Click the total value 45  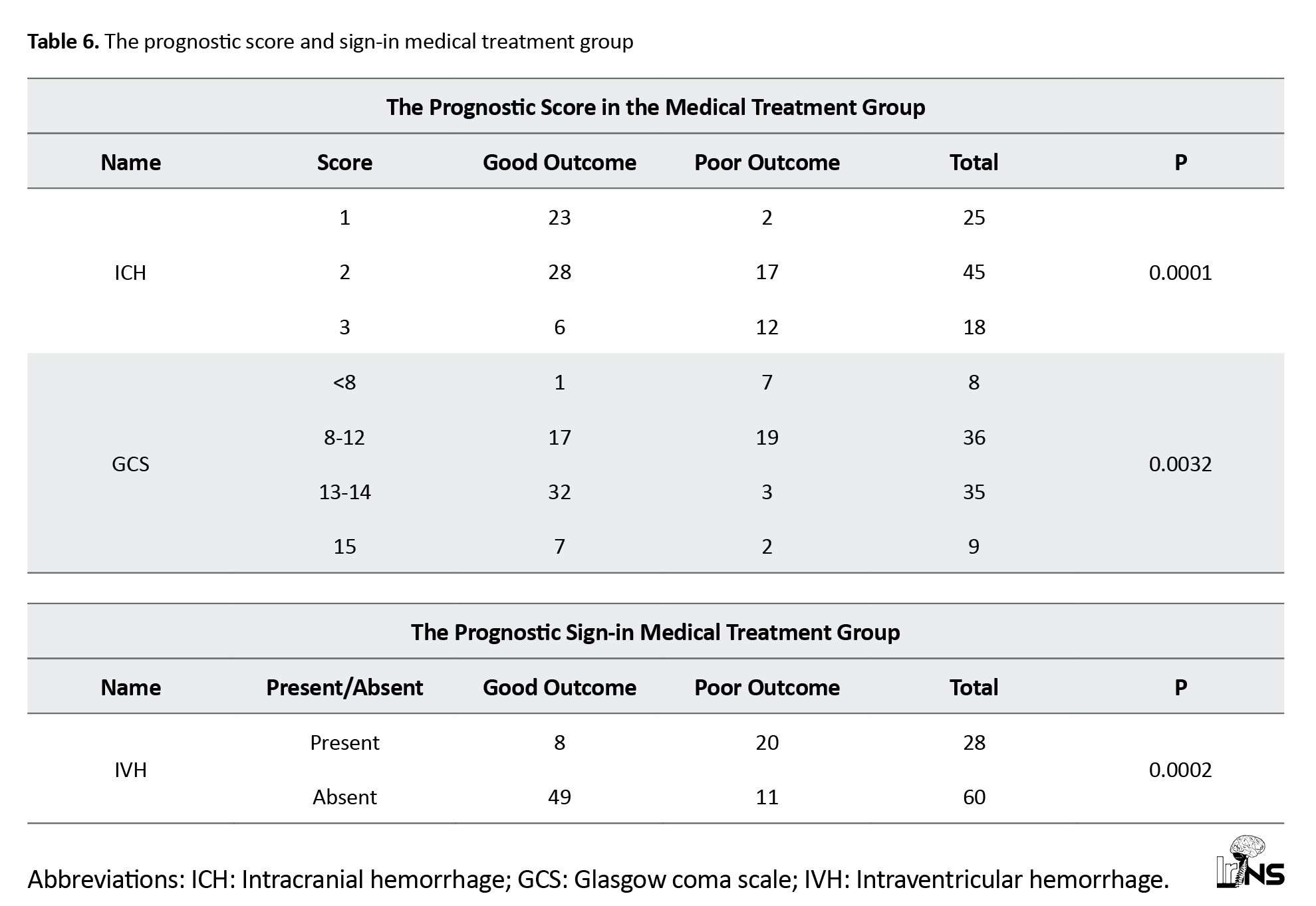click(974, 273)
